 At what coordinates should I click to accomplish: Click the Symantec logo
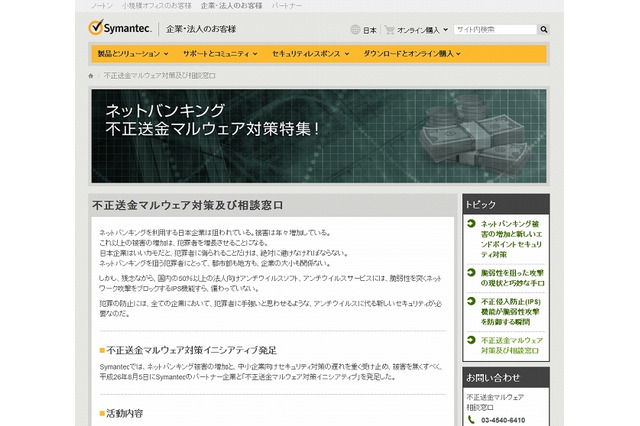click(120, 28)
